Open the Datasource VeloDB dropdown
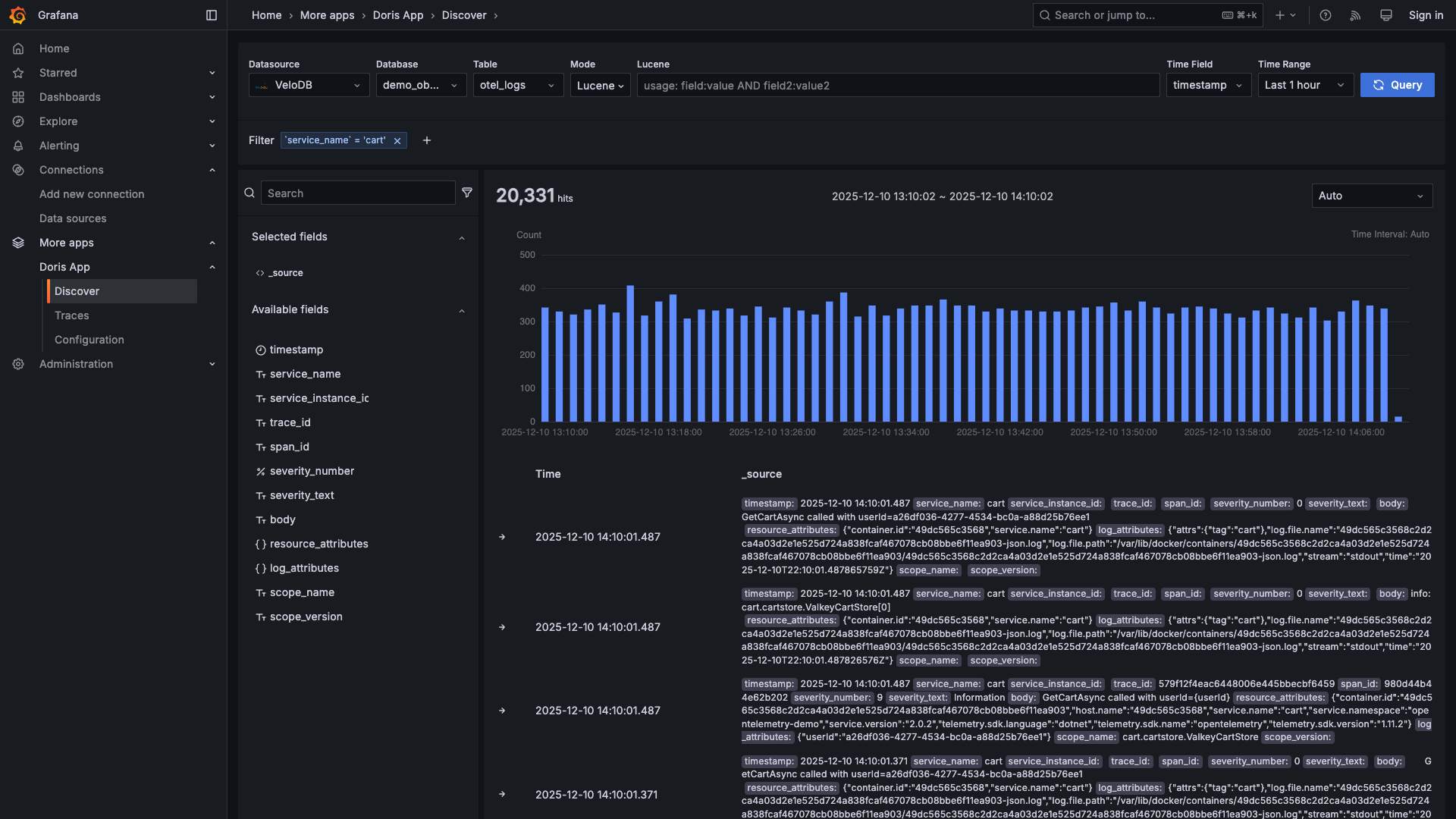 click(x=309, y=85)
